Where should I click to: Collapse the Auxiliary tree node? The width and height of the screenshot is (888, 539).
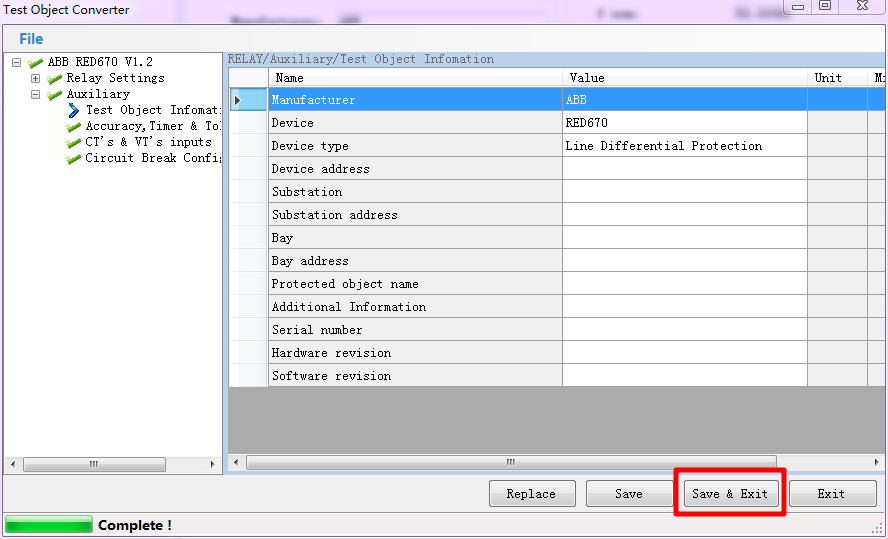pyautogui.click(x=36, y=94)
